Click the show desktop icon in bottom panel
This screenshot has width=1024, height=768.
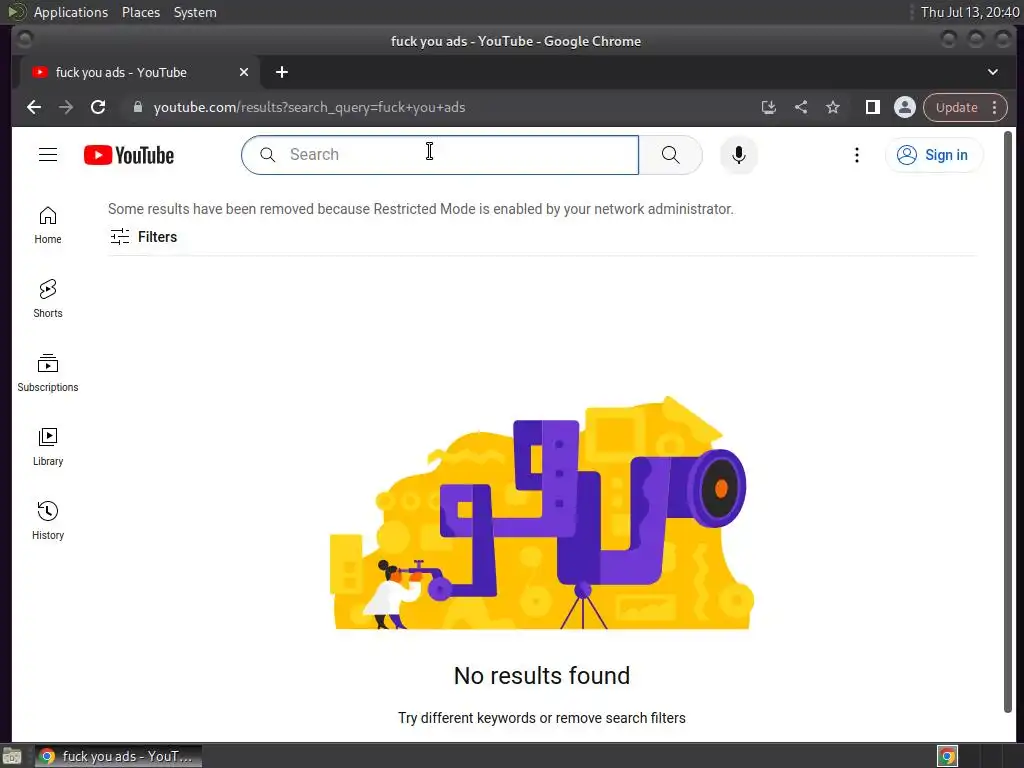12,756
